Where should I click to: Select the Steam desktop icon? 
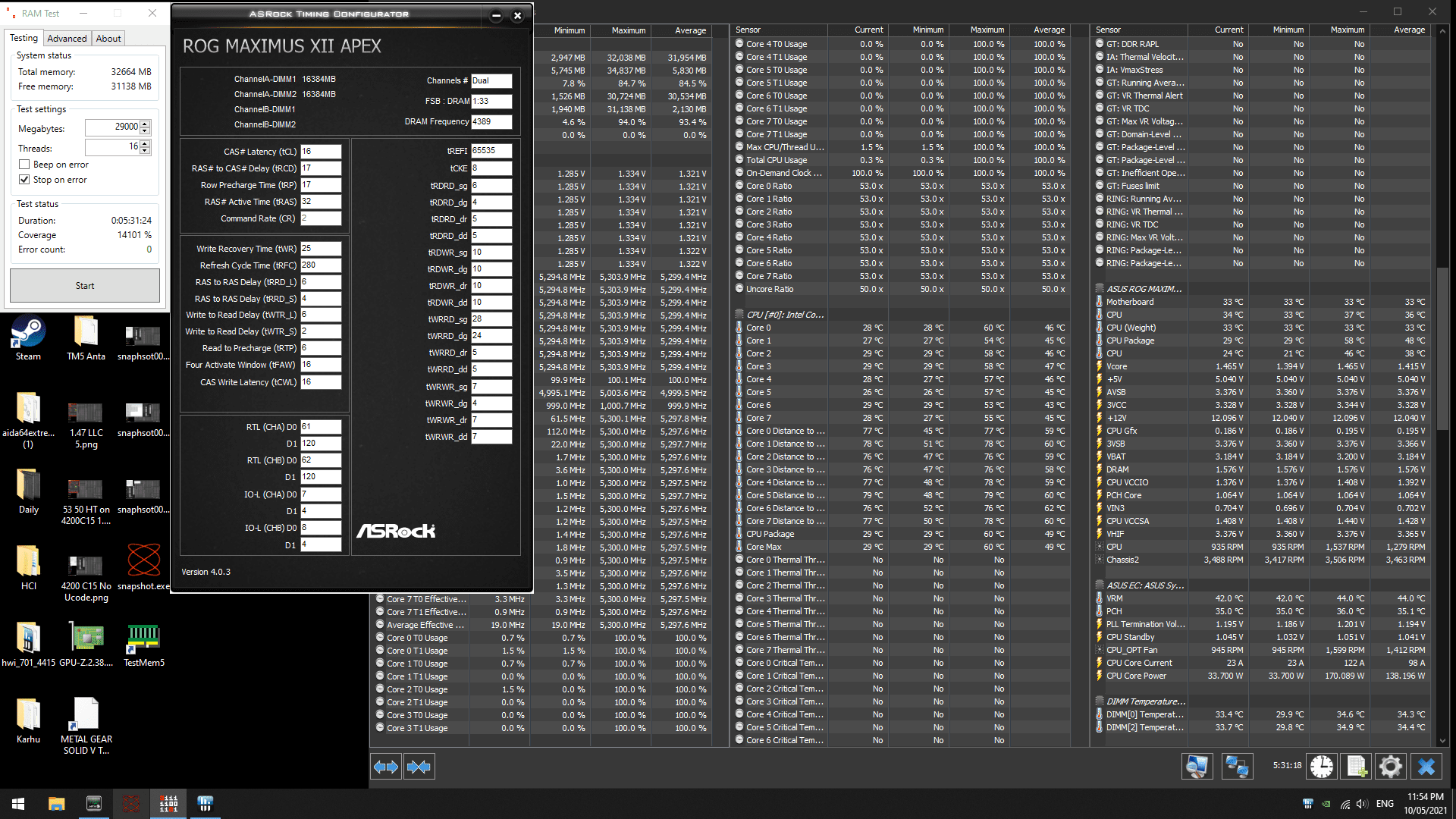pyautogui.click(x=28, y=339)
